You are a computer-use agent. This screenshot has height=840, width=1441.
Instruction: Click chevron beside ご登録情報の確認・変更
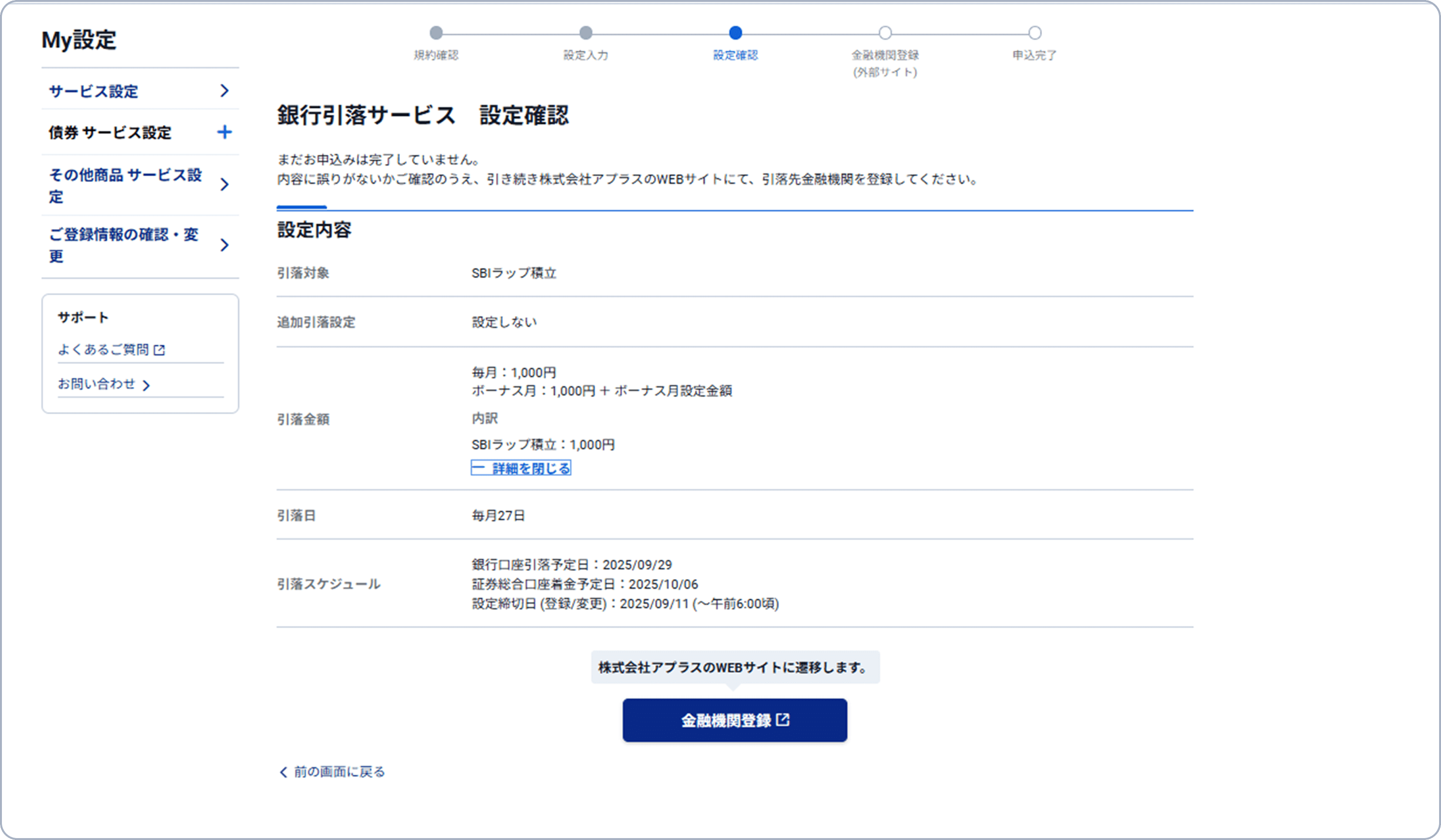point(224,245)
